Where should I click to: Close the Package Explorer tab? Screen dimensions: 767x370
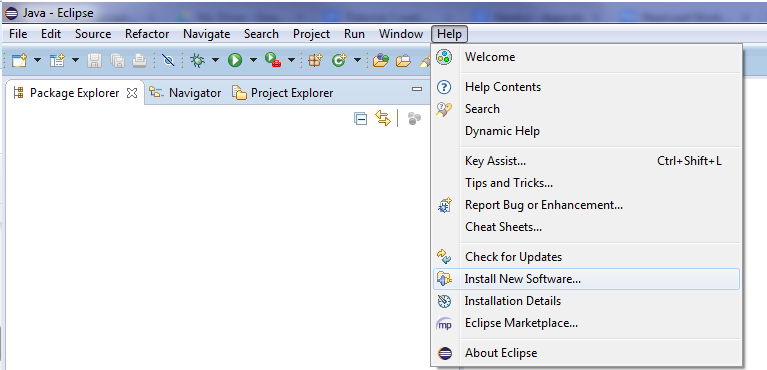(132, 93)
